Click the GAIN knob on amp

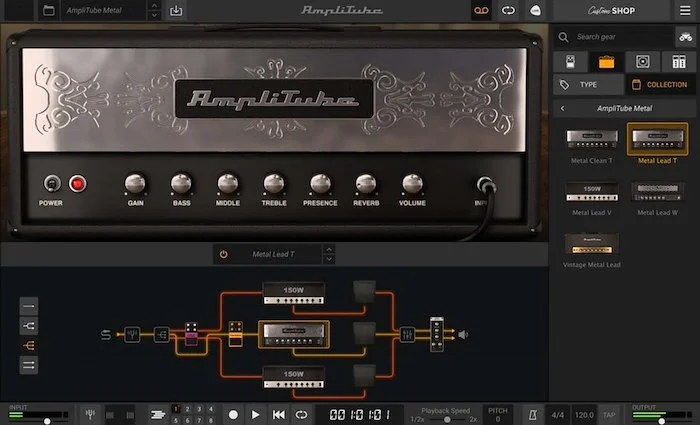click(x=135, y=183)
